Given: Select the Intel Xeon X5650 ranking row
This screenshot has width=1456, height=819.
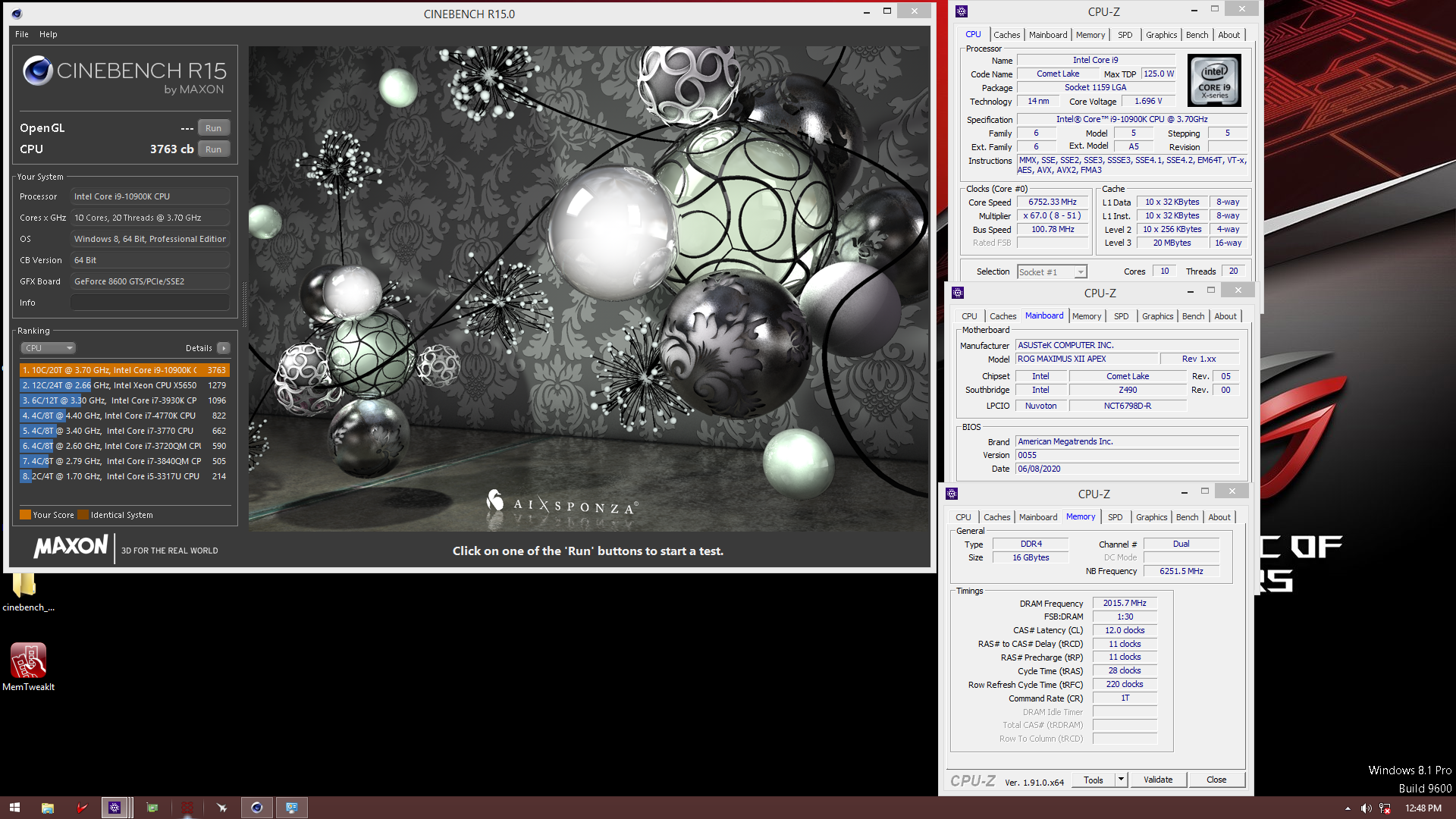Looking at the screenshot, I should pos(124,385).
